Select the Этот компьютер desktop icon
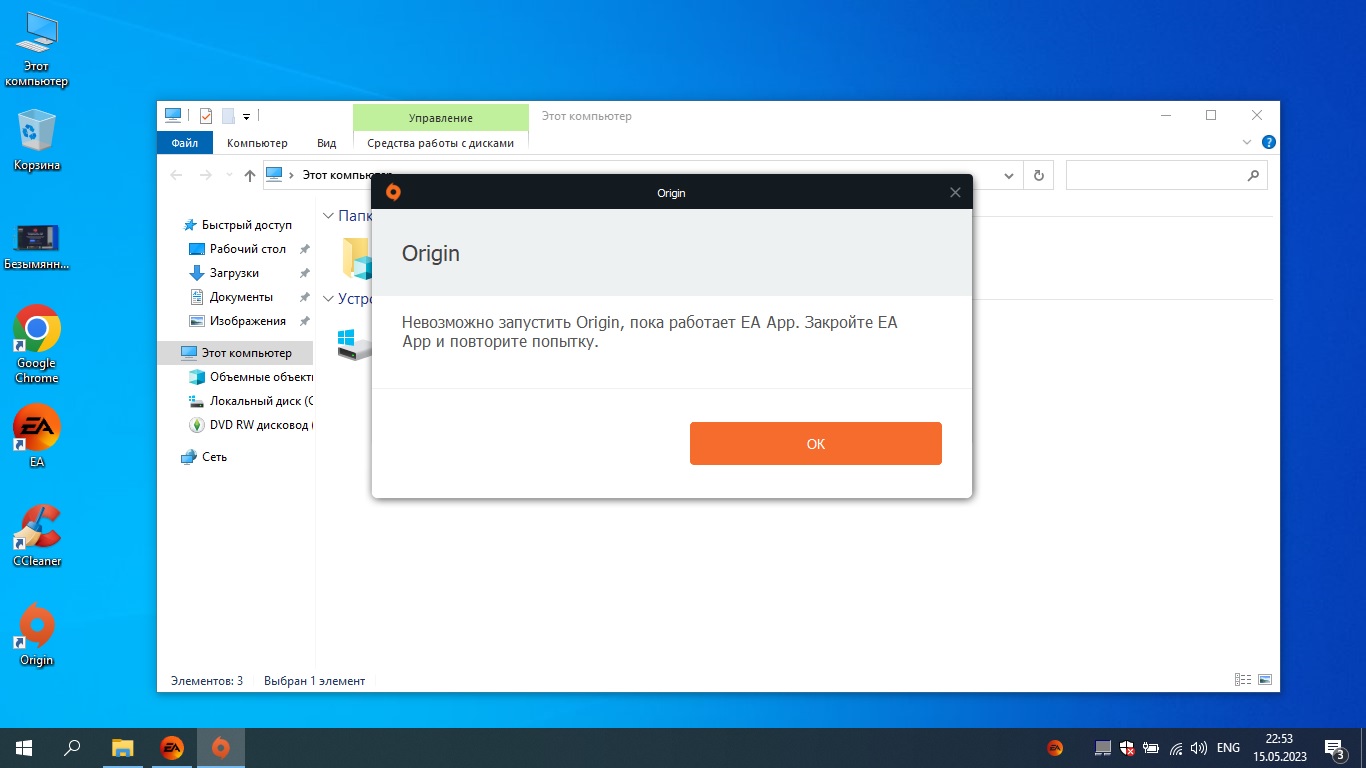This screenshot has width=1366, height=768. coord(37,49)
